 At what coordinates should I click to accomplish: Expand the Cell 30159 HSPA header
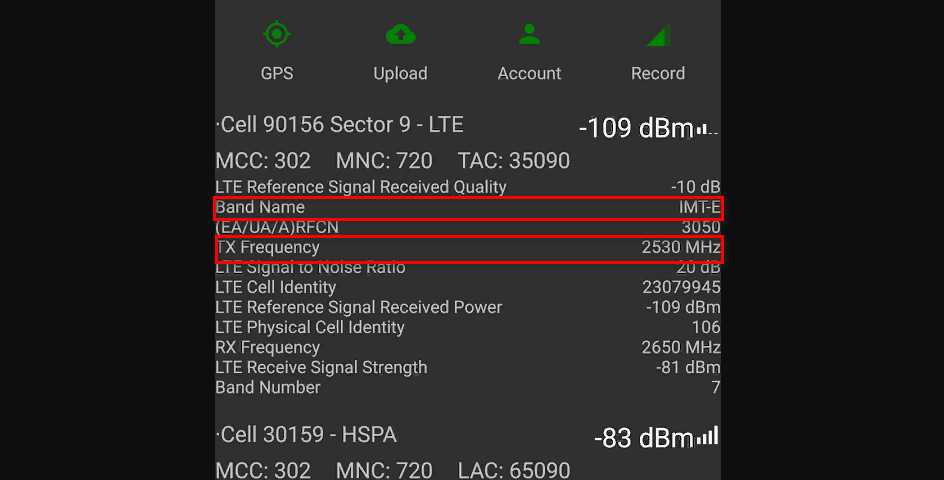point(306,435)
